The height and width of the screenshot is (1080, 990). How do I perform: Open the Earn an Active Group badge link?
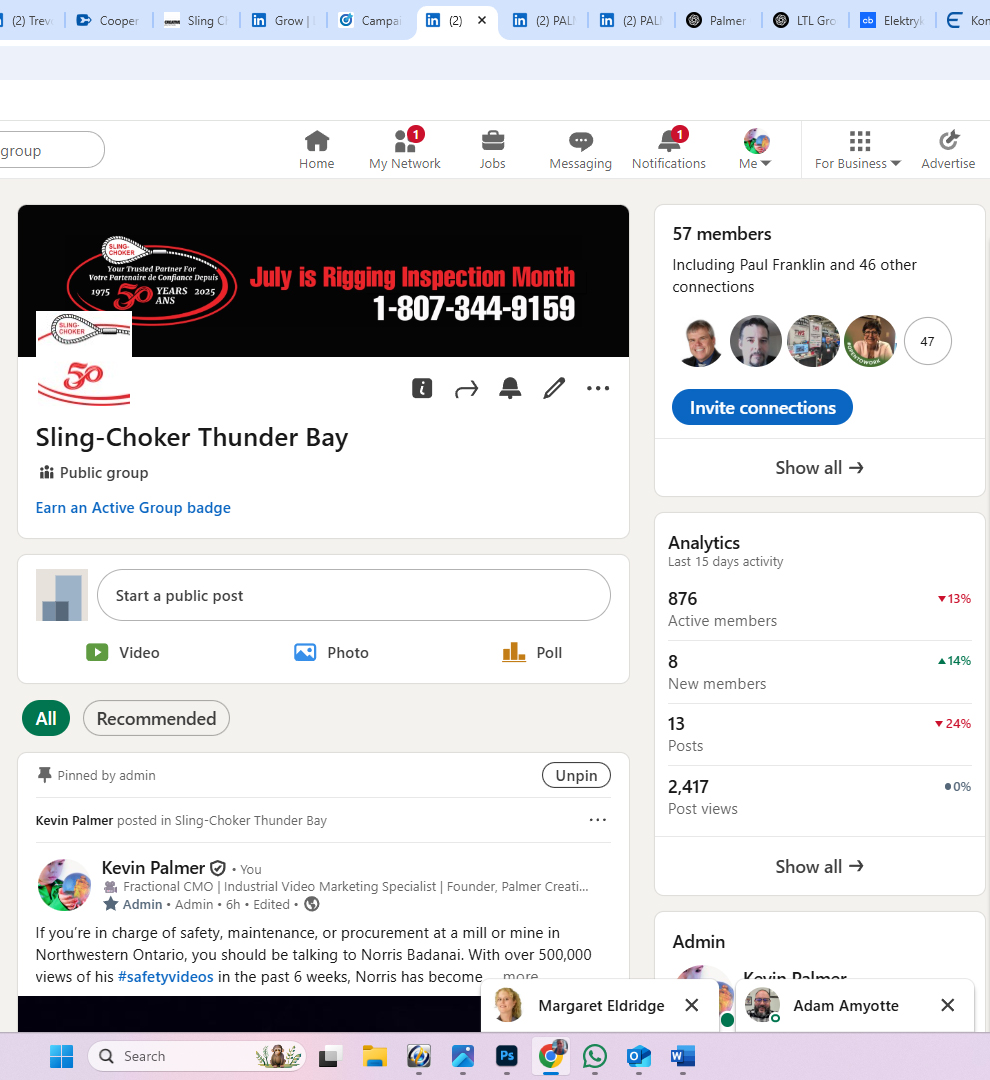click(x=133, y=508)
